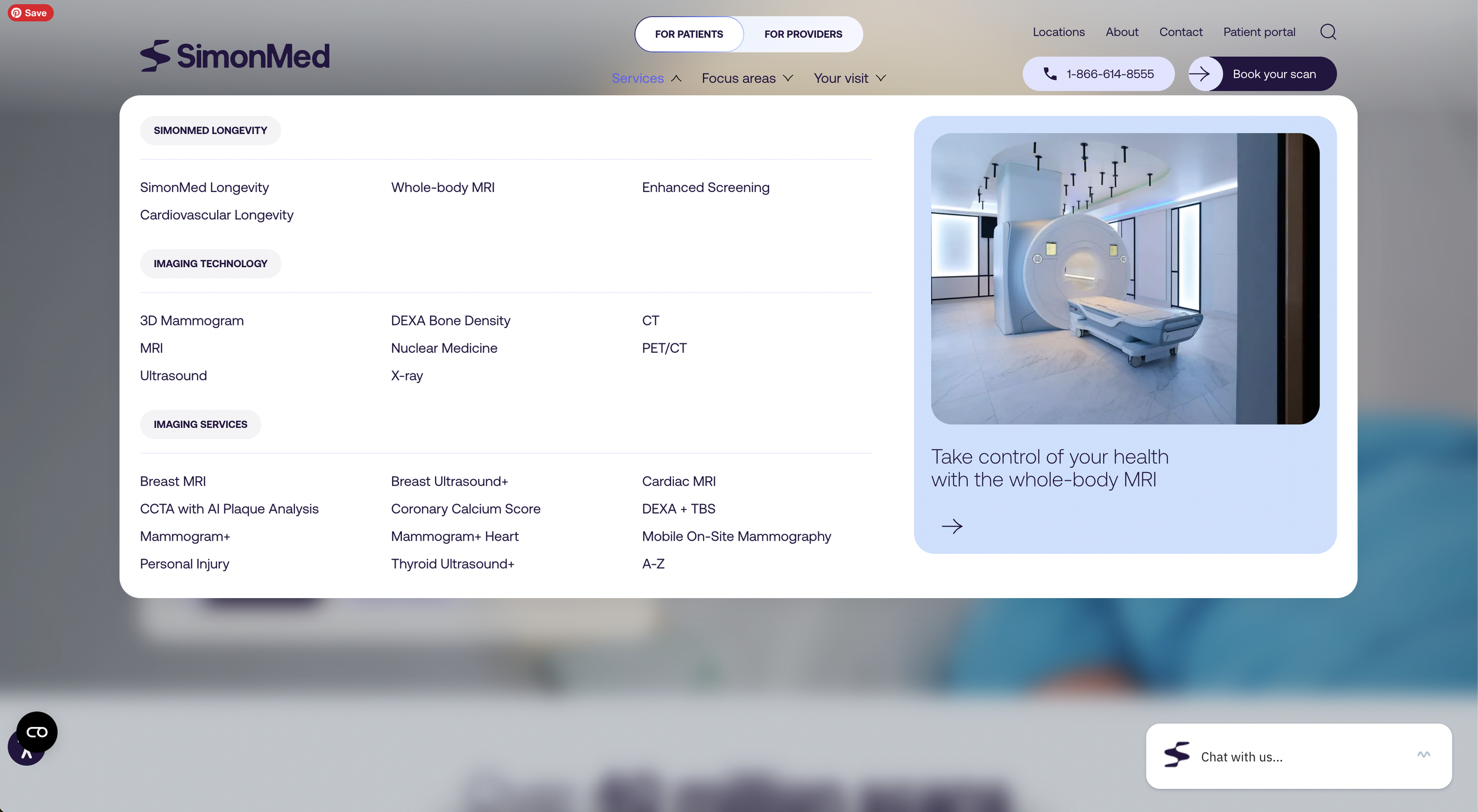Collapse the Services menu
1478x812 pixels.
[x=646, y=78]
